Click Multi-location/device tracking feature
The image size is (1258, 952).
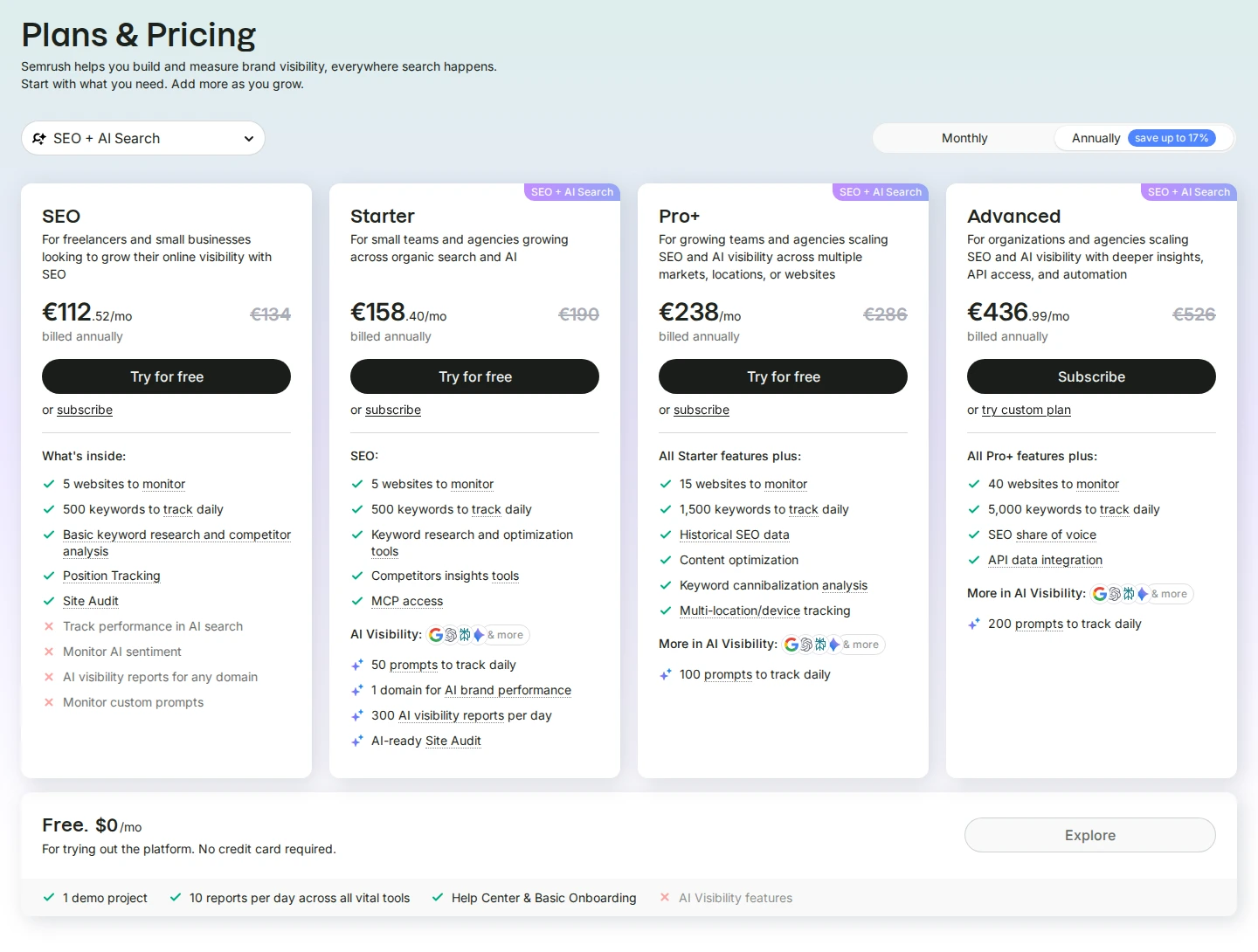tap(765, 611)
